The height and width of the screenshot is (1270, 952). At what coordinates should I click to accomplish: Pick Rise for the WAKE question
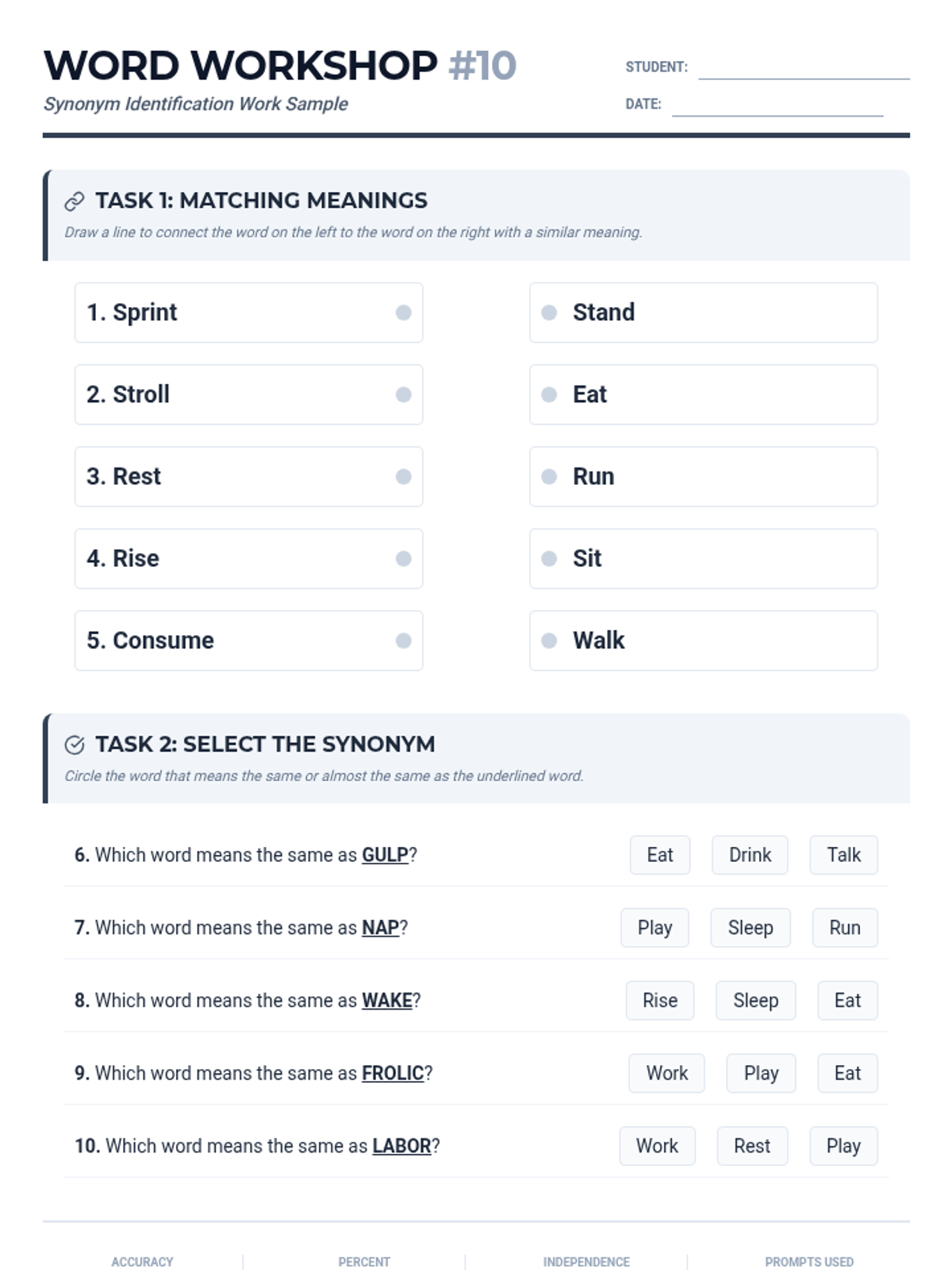click(x=659, y=1001)
